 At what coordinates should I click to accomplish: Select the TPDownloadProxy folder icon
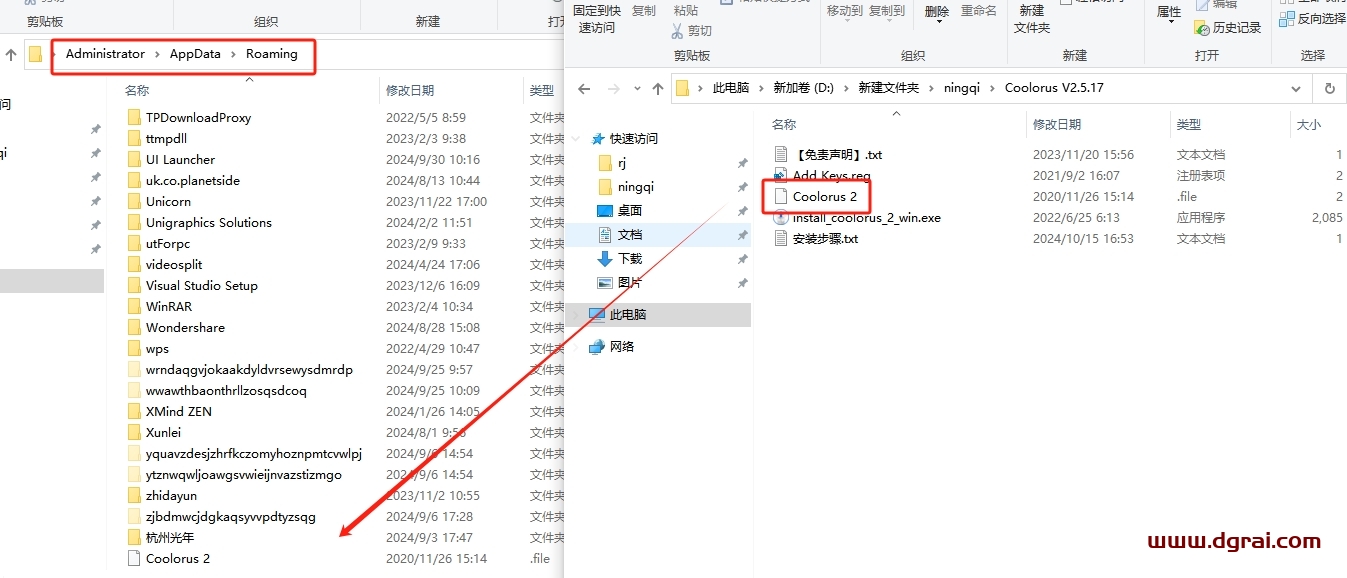(135, 117)
